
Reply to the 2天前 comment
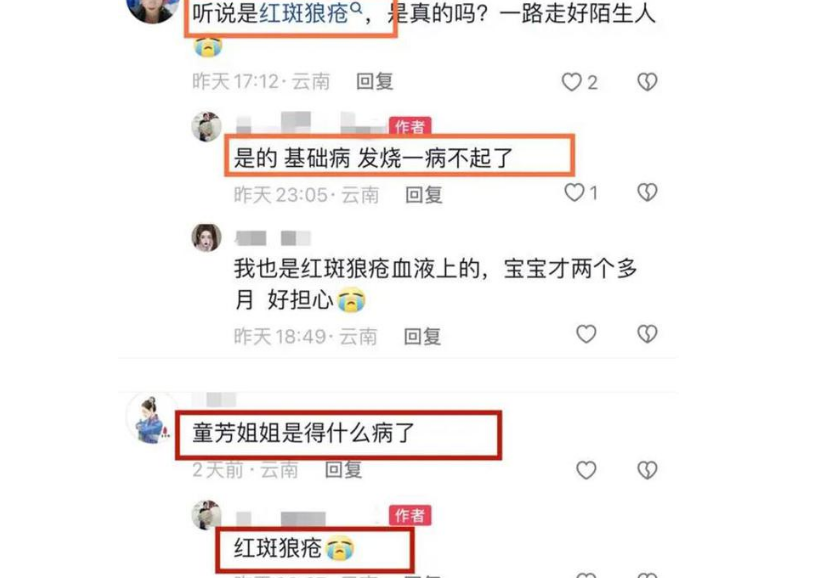(x=343, y=470)
